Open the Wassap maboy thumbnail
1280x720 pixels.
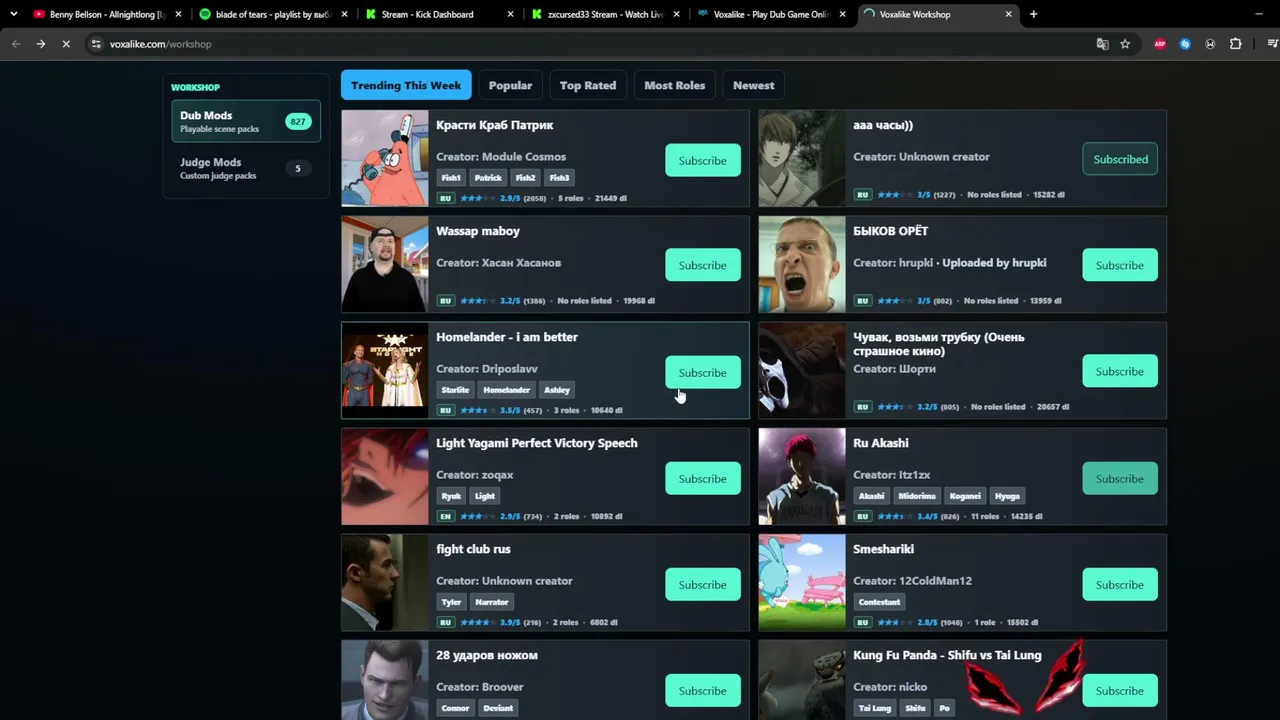pyautogui.click(x=385, y=264)
